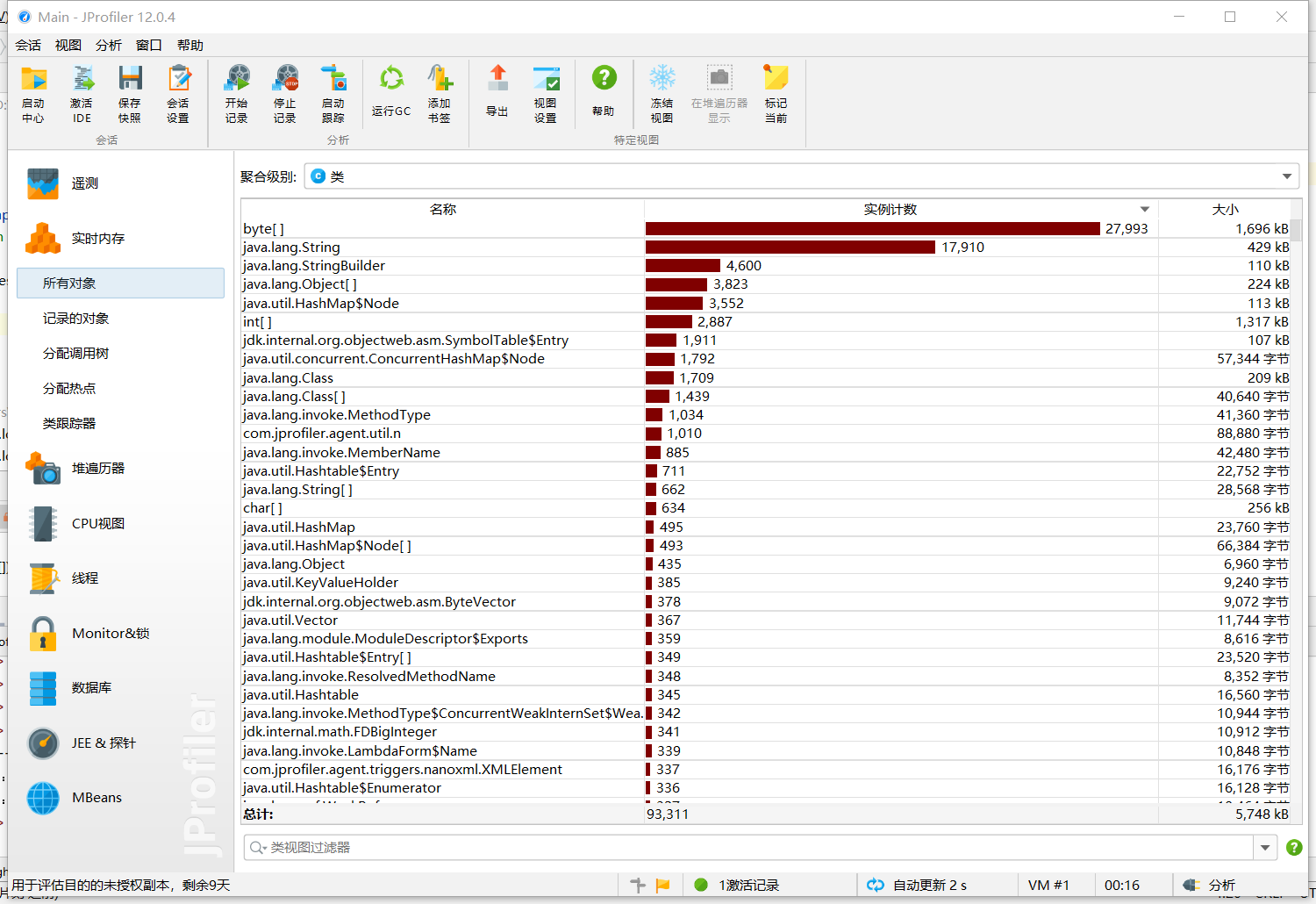Click 1激活记录 in the status bar
Viewport: 1316px width, 904px height.
(737, 885)
